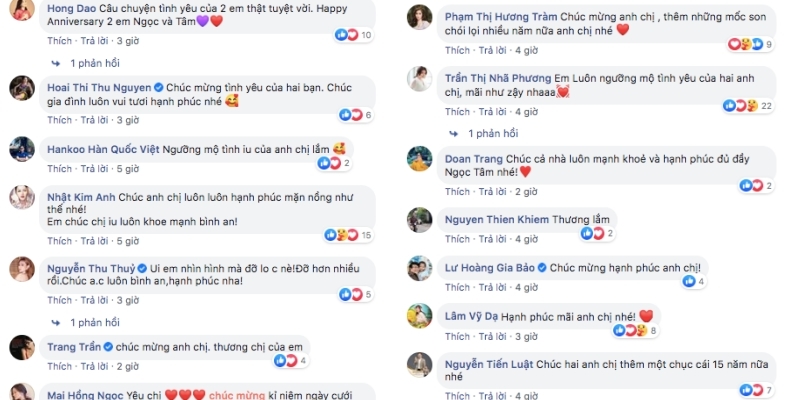Screen dimensions: 800x400
Task: Click Trả lời under Lâm Vỹ Dạ's comment
Action: [492, 336]
